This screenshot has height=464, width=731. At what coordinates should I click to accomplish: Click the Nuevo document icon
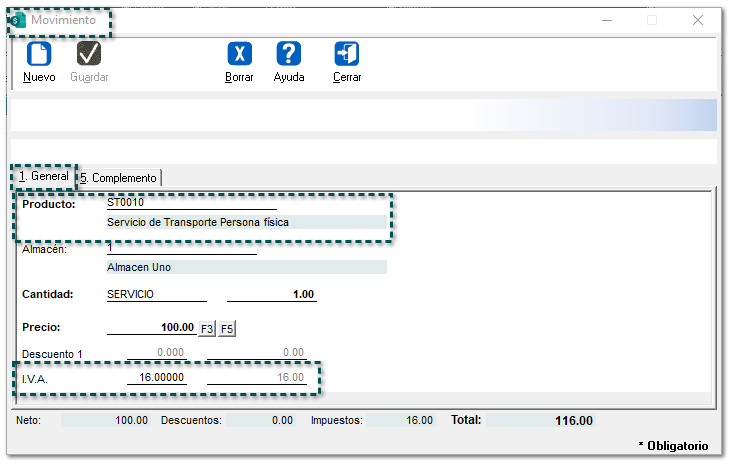pos(39,54)
